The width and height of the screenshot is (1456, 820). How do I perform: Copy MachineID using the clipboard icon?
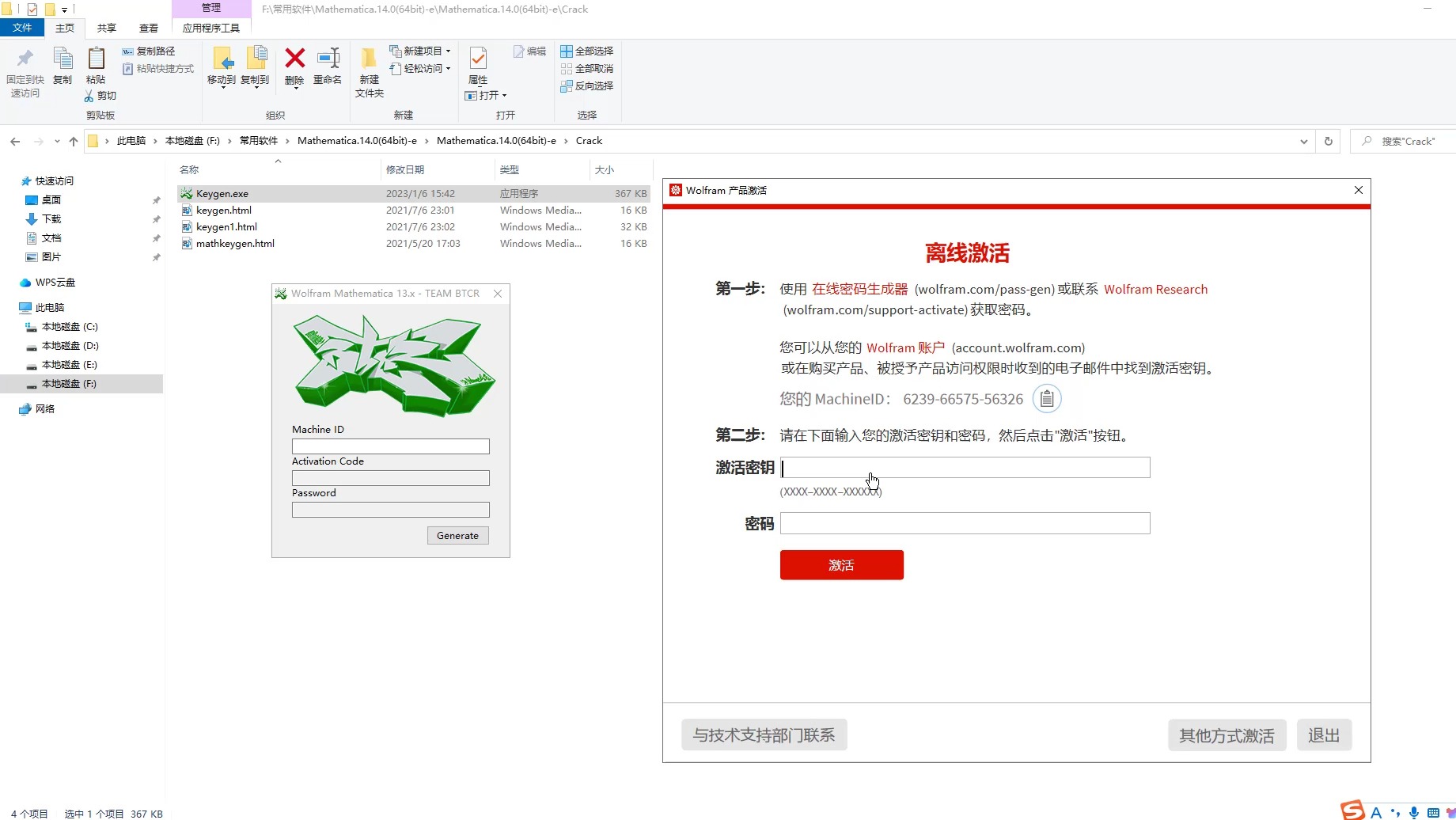pos(1047,399)
